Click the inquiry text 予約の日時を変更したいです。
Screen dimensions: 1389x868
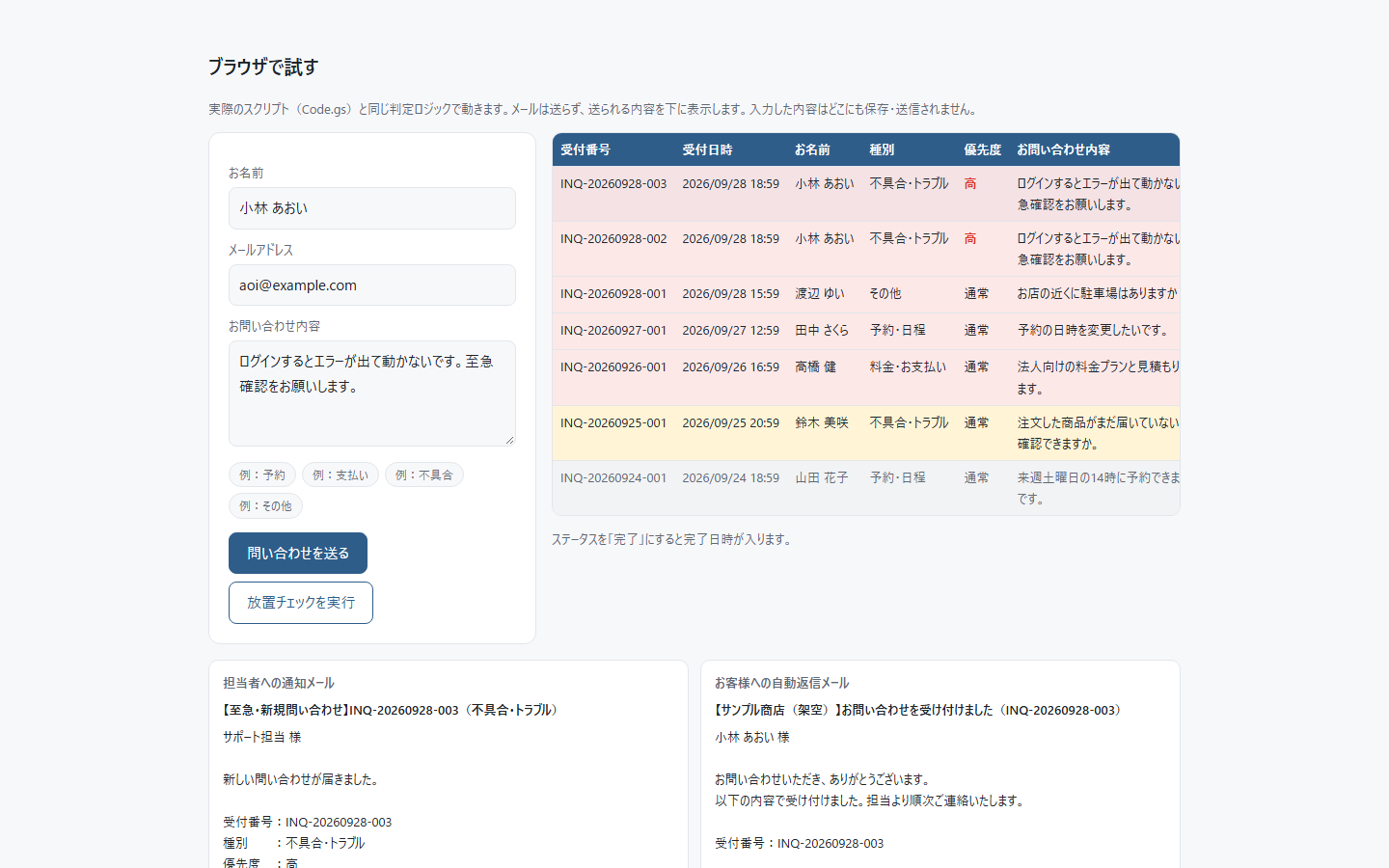tap(1095, 330)
